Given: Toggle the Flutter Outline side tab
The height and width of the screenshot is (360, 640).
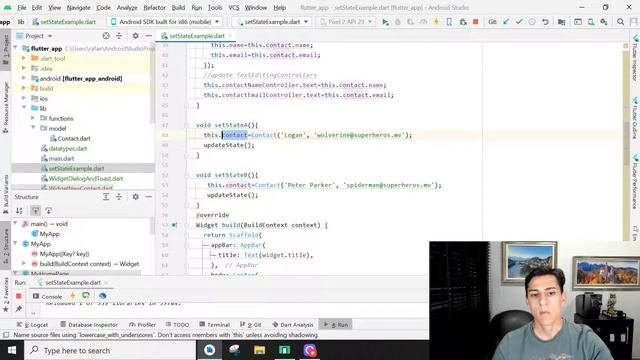Looking at the screenshot, I should pyautogui.click(x=635, y=118).
